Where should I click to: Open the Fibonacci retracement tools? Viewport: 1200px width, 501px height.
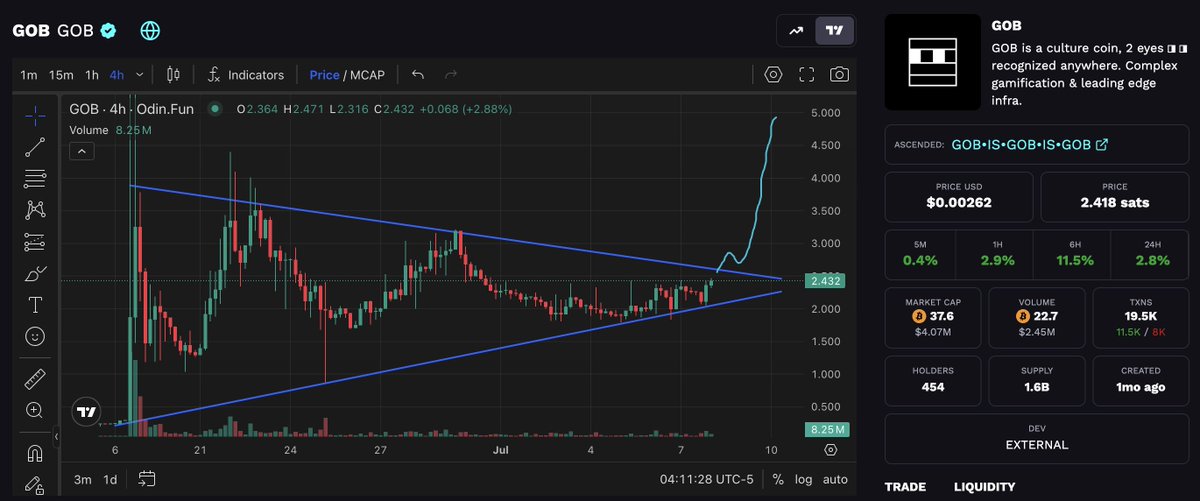coord(35,178)
